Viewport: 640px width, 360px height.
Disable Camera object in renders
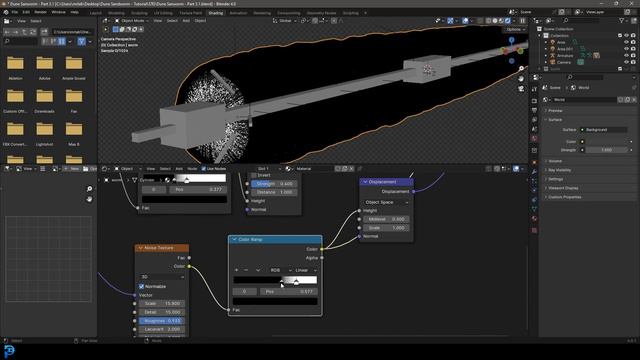[x=633, y=62]
